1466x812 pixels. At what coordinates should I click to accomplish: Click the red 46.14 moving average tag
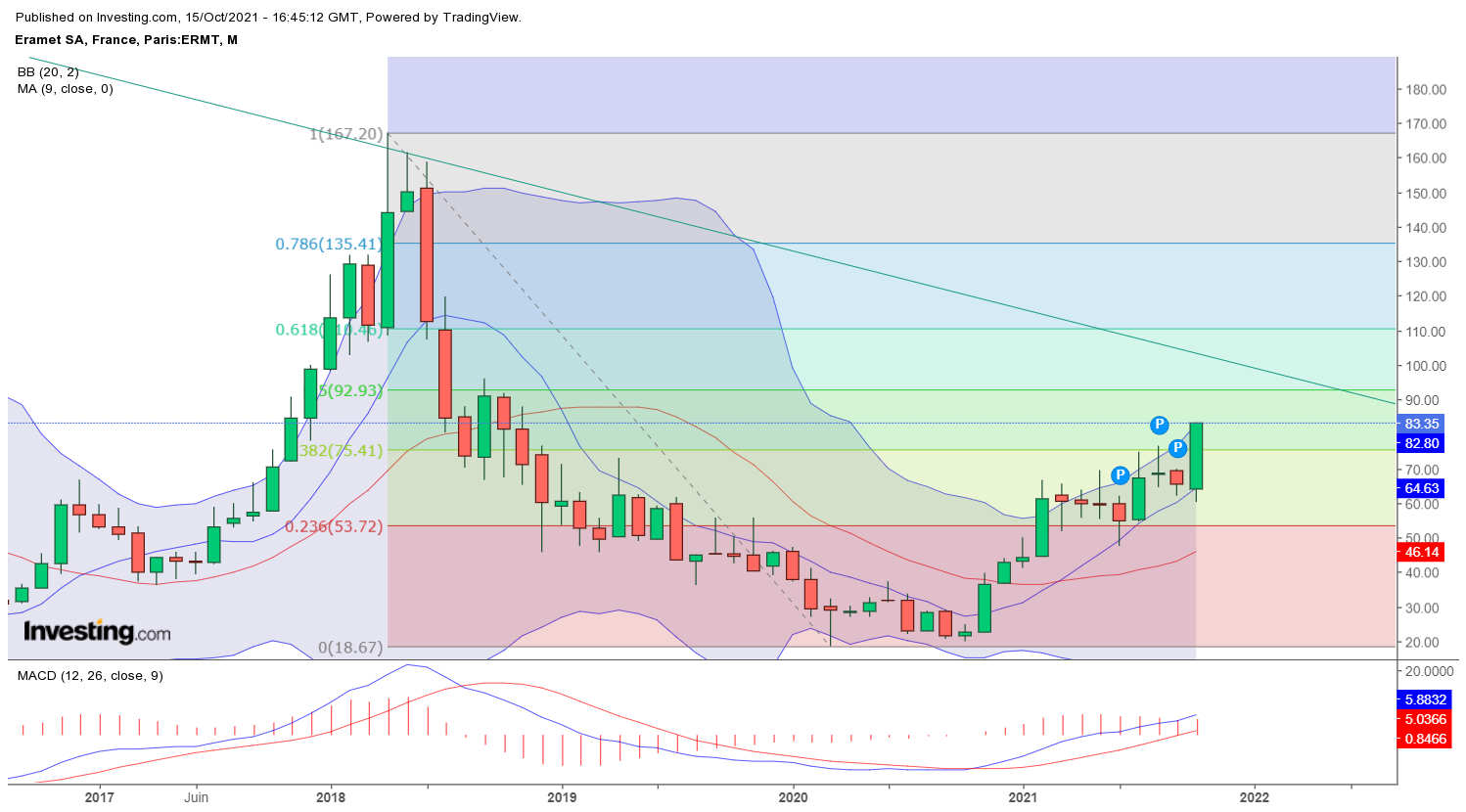point(1421,552)
